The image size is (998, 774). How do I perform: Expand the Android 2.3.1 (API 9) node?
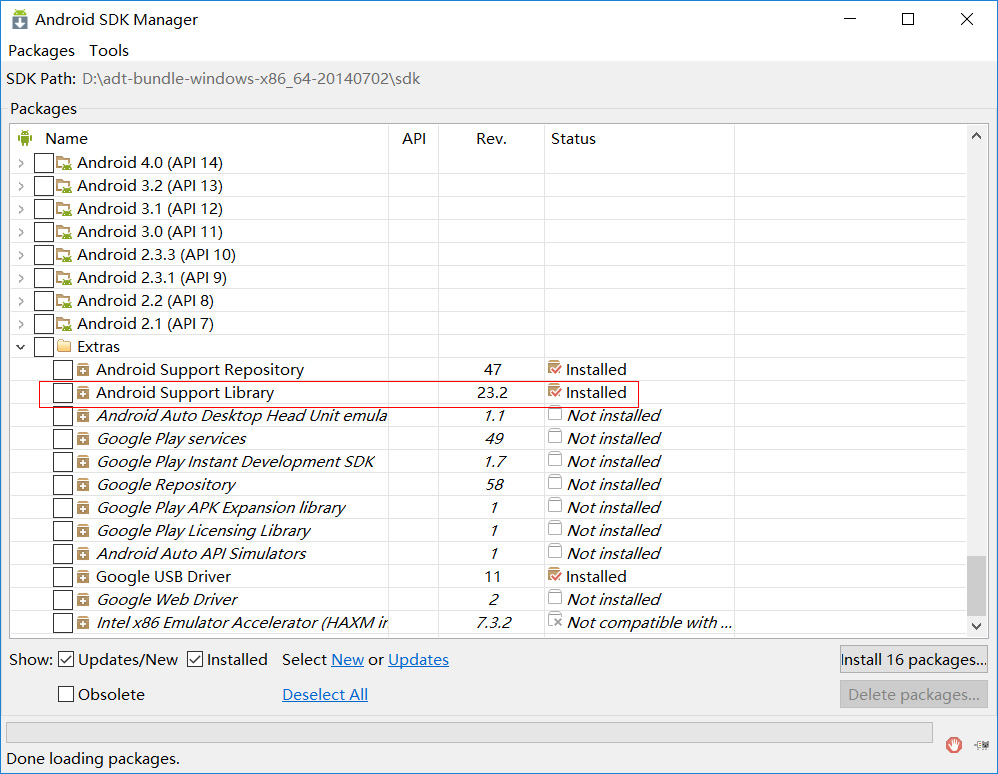(x=21, y=278)
